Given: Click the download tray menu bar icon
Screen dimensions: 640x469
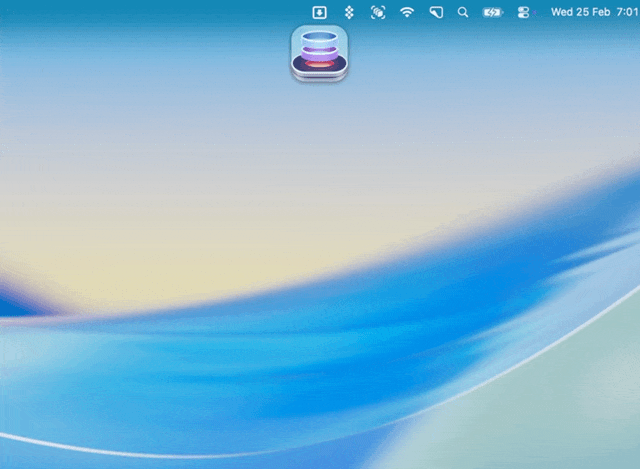Looking at the screenshot, I should tap(319, 13).
